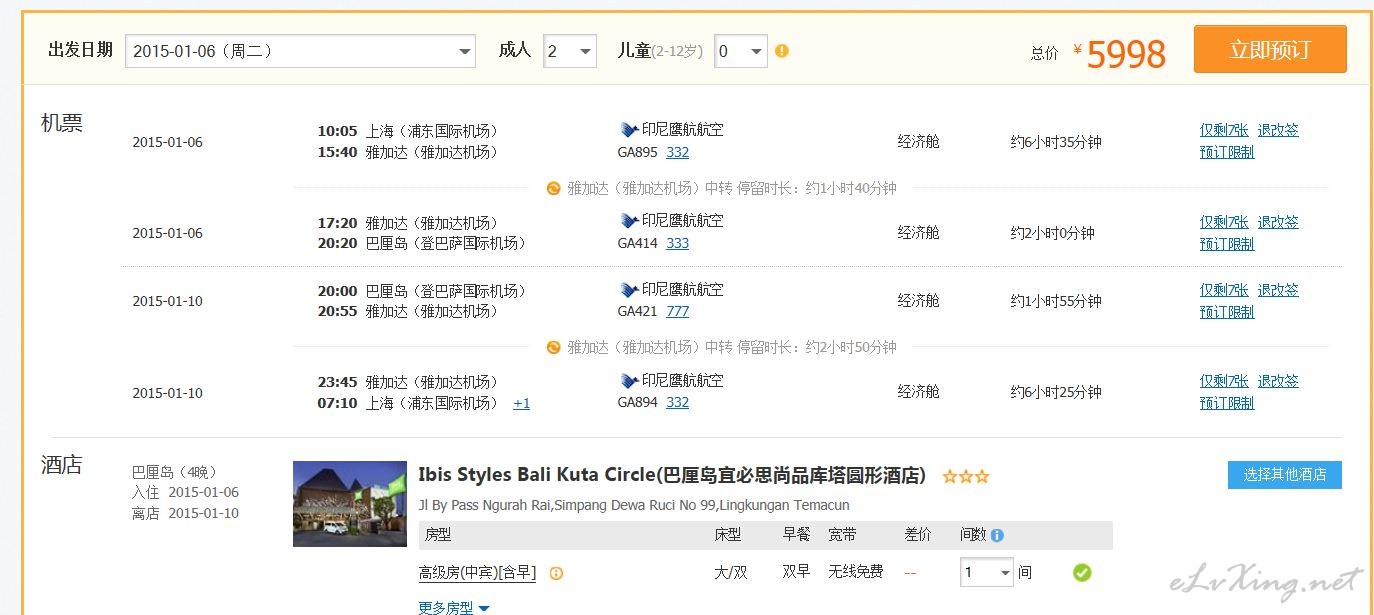Screen dimensions: 1374x615
Task: Click the 无线免费 broadband cell
Action: [856, 572]
